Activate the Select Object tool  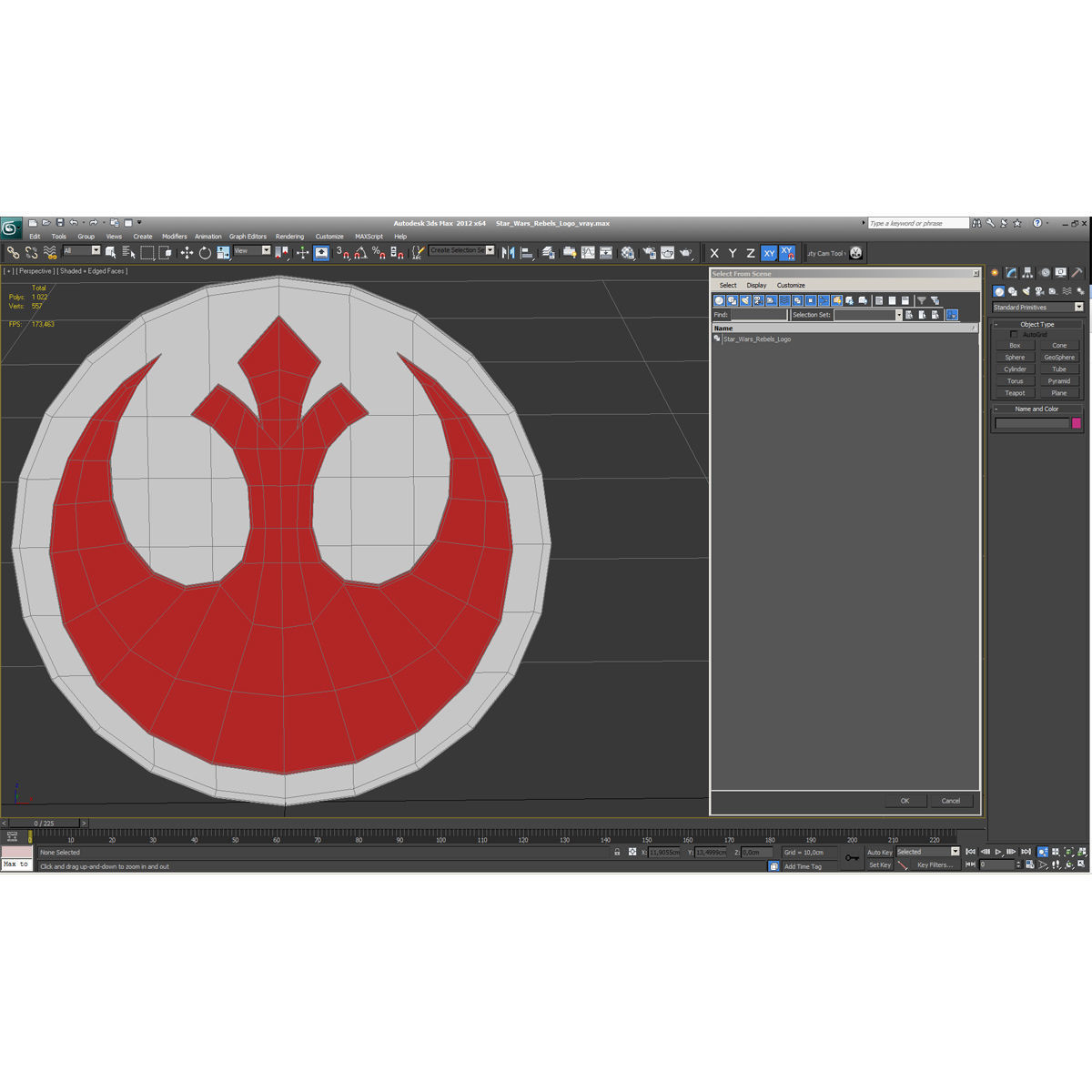click(110, 253)
